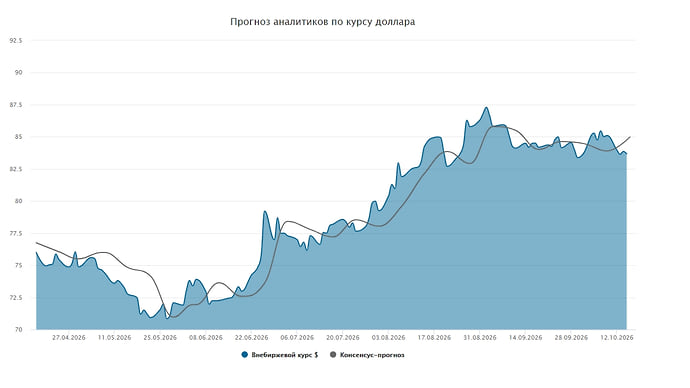Select the 22.06.2026 date axis label
Screen dimensions: 690x388
252,338
